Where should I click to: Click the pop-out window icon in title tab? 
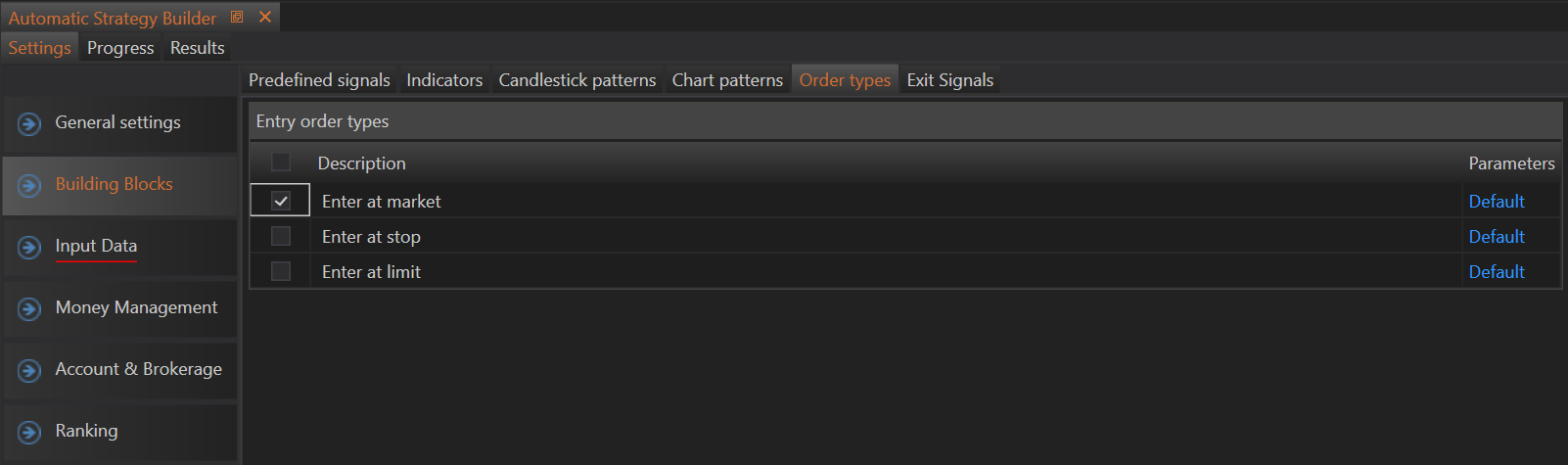pyautogui.click(x=237, y=17)
